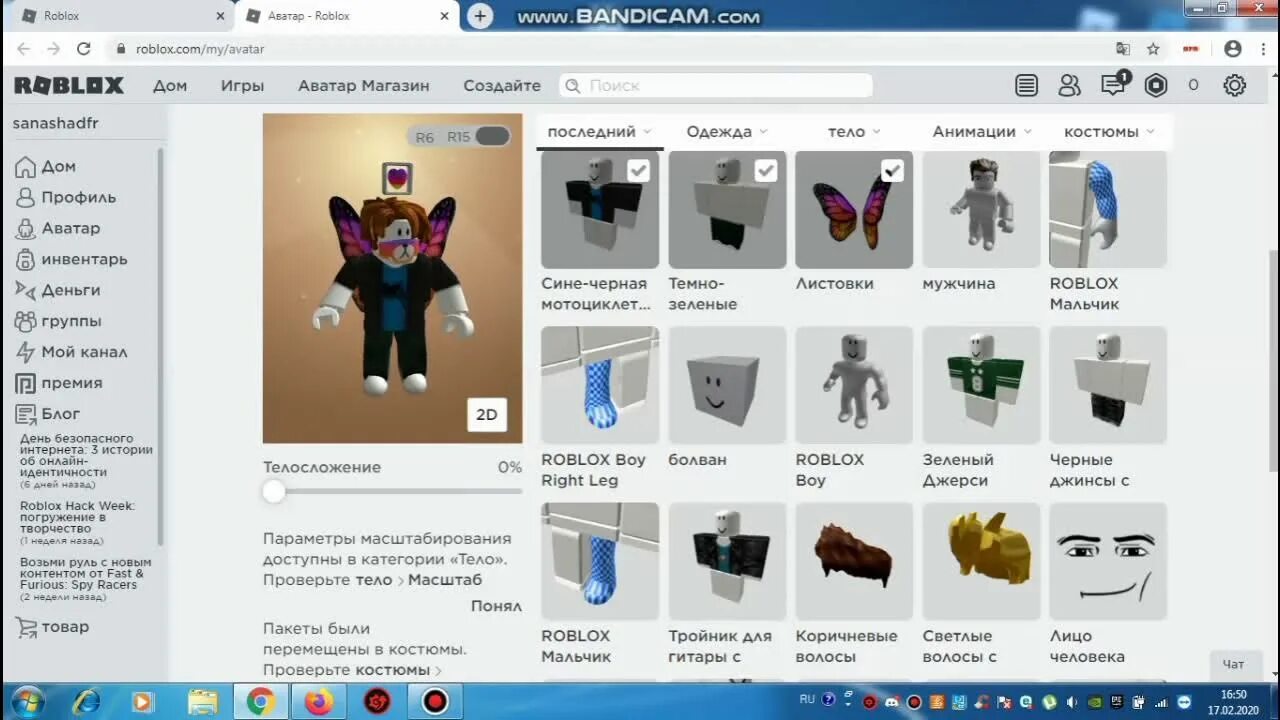The width and height of the screenshot is (1280, 720).
Task: Click the товар shopping cart icon
Action: point(25,627)
